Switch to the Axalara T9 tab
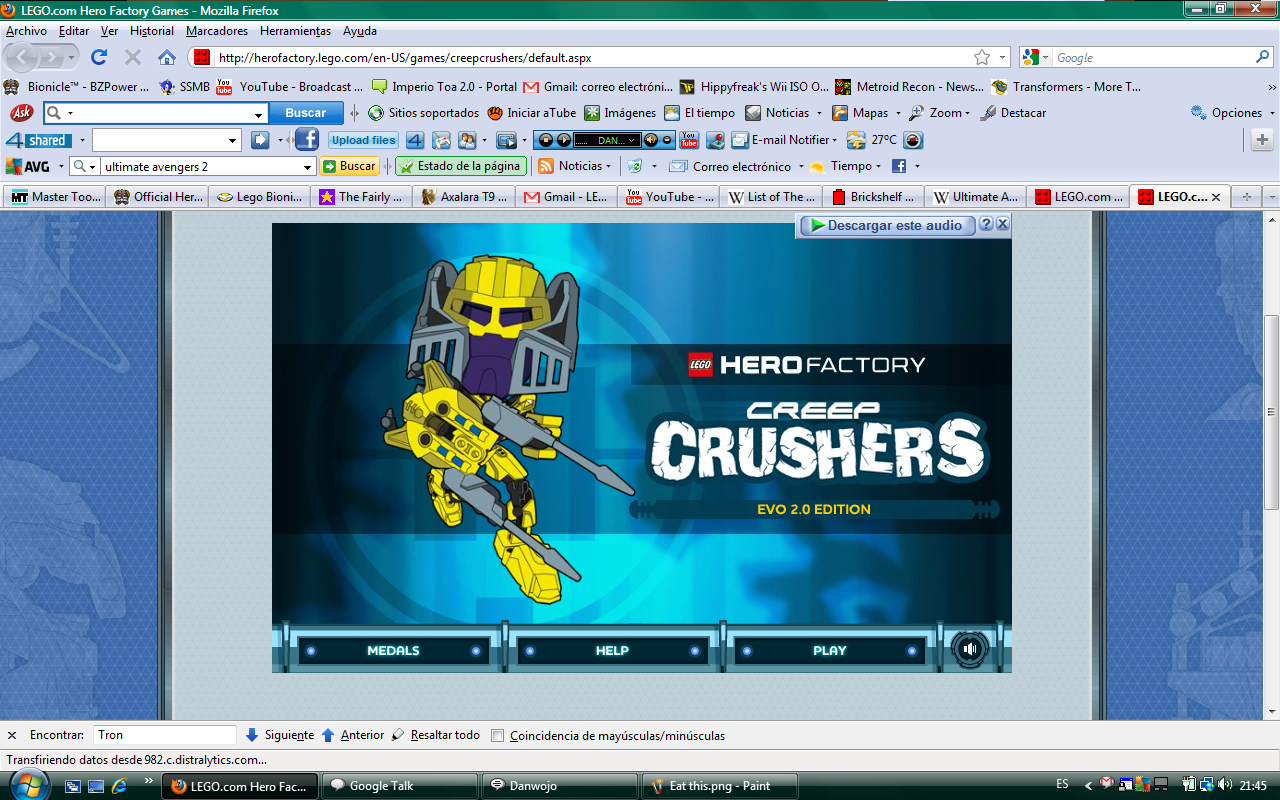This screenshot has height=800, width=1280. coord(462,197)
